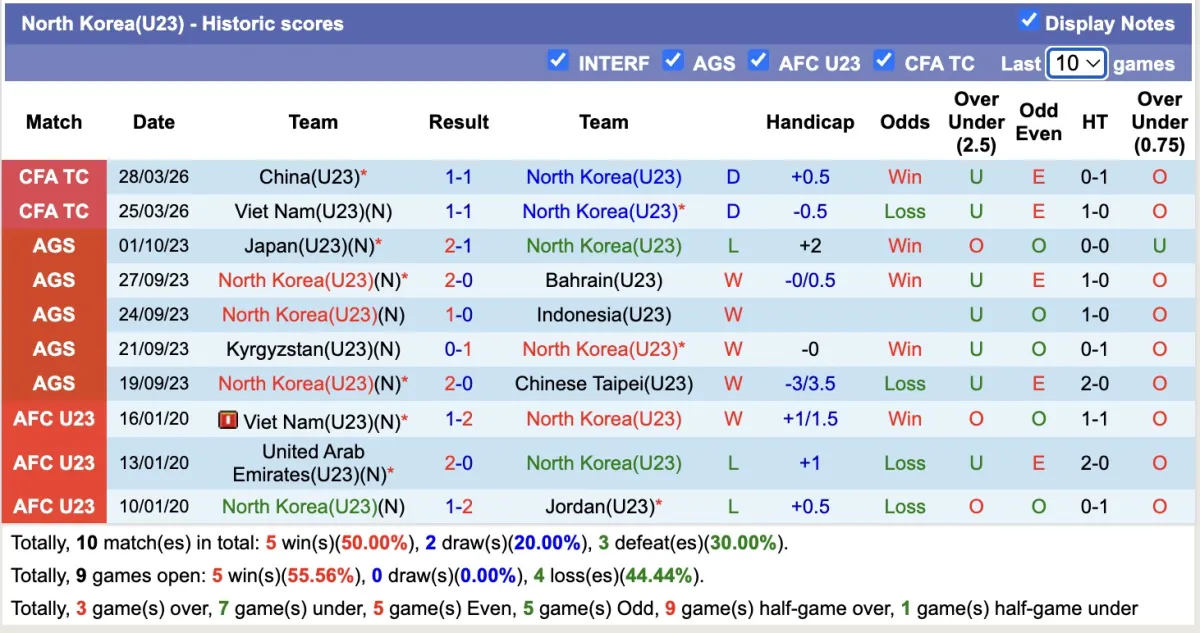Click the Handicap column header
1200x633 pixels.
[x=810, y=122]
